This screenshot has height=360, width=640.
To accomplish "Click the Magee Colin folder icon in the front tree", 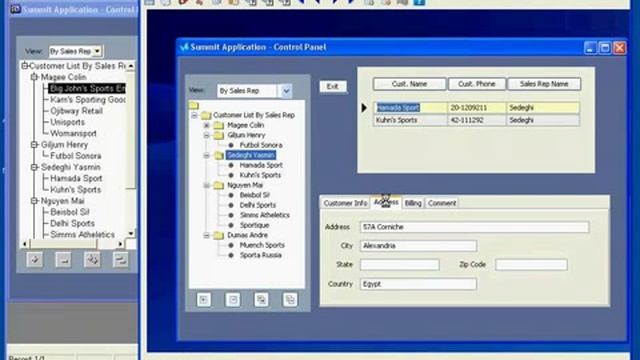I will coord(219,125).
